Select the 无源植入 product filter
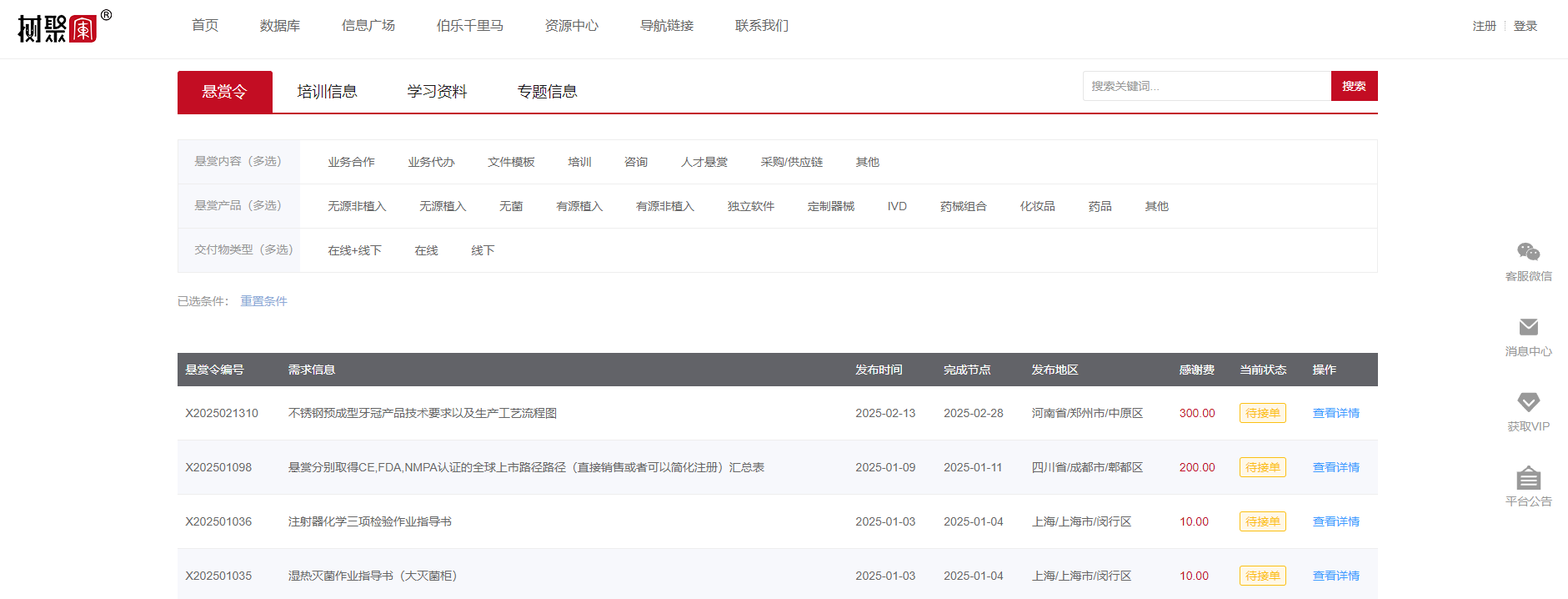Image resolution: width=1568 pixels, height=599 pixels. [443, 206]
